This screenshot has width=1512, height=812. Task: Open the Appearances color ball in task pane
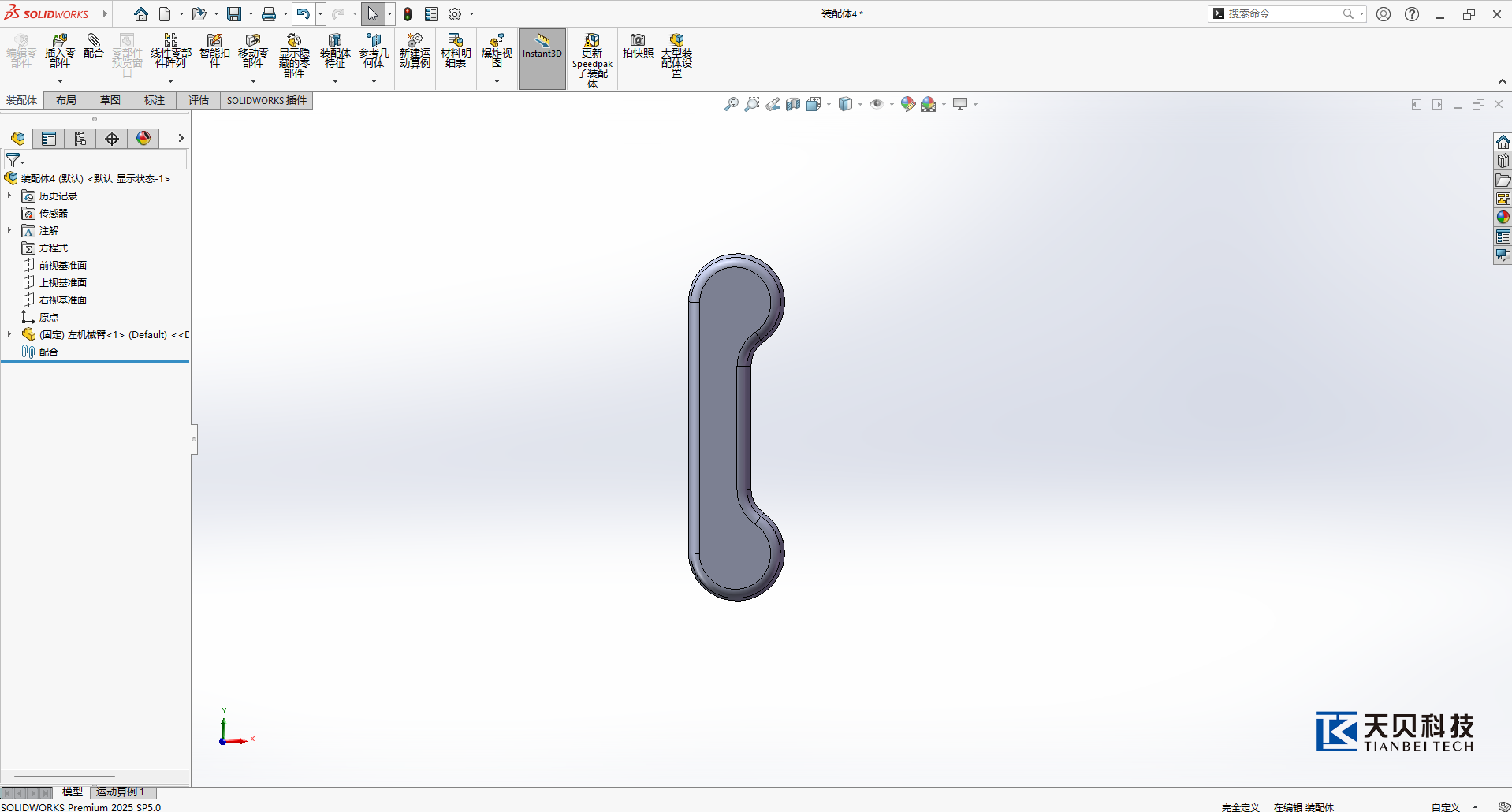[x=1503, y=218]
